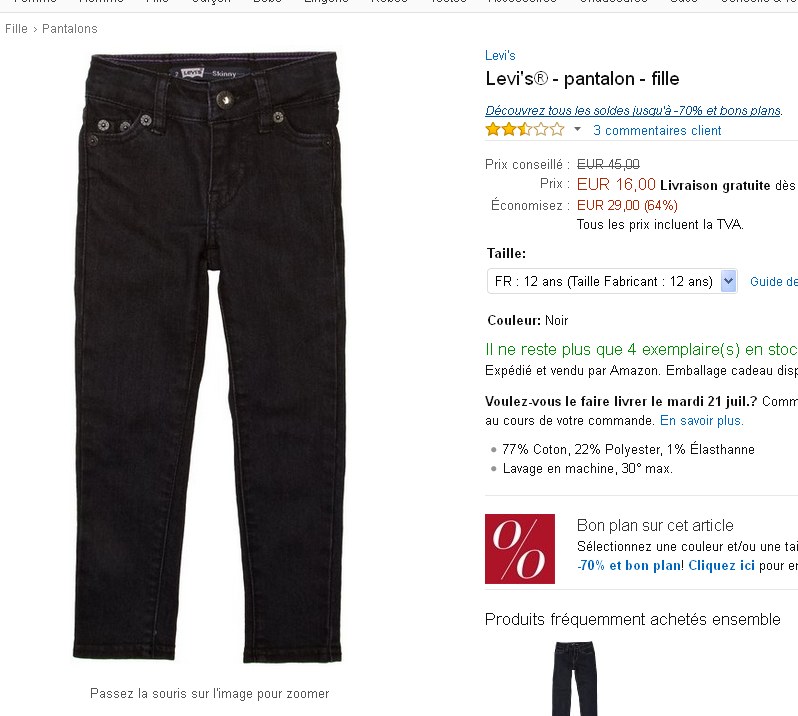Click the Bon plan sur cet article heading
The width and height of the screenshot is (798, 716).
[x=655, y=525]
